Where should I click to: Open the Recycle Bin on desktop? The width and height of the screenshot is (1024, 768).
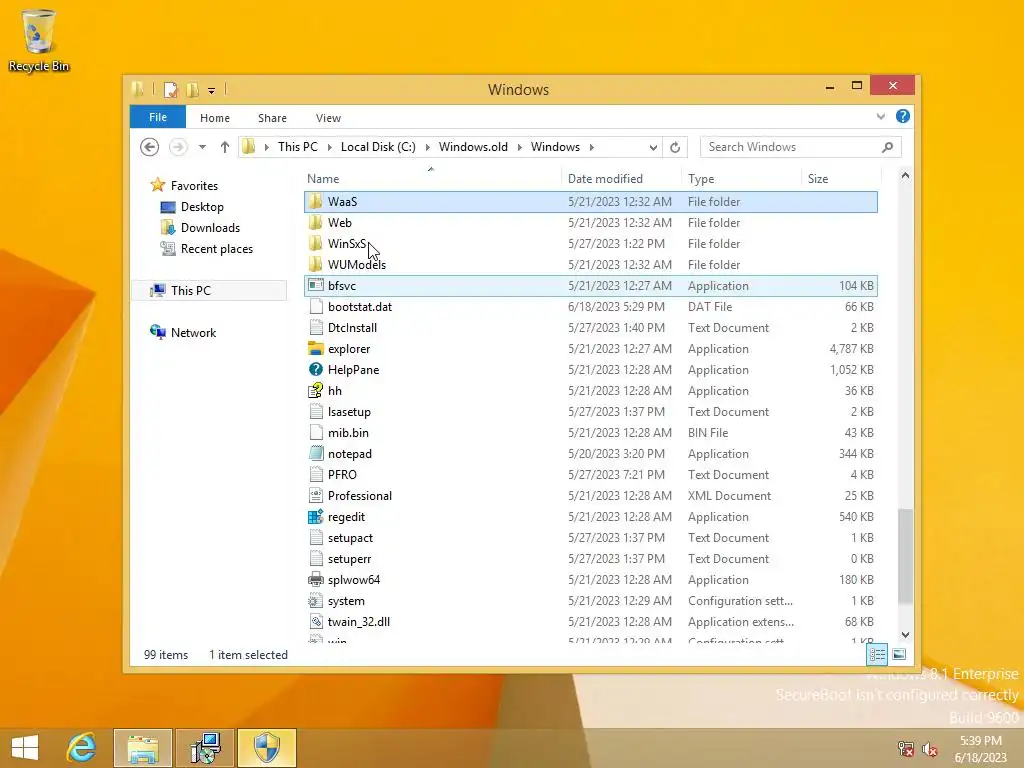tap(39, 40)
